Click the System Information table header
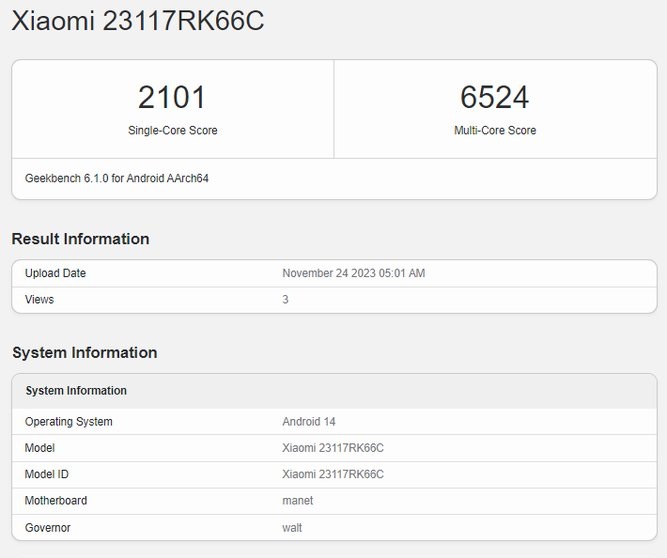Viewport: 667px width, 558px height. pos(76,390)
